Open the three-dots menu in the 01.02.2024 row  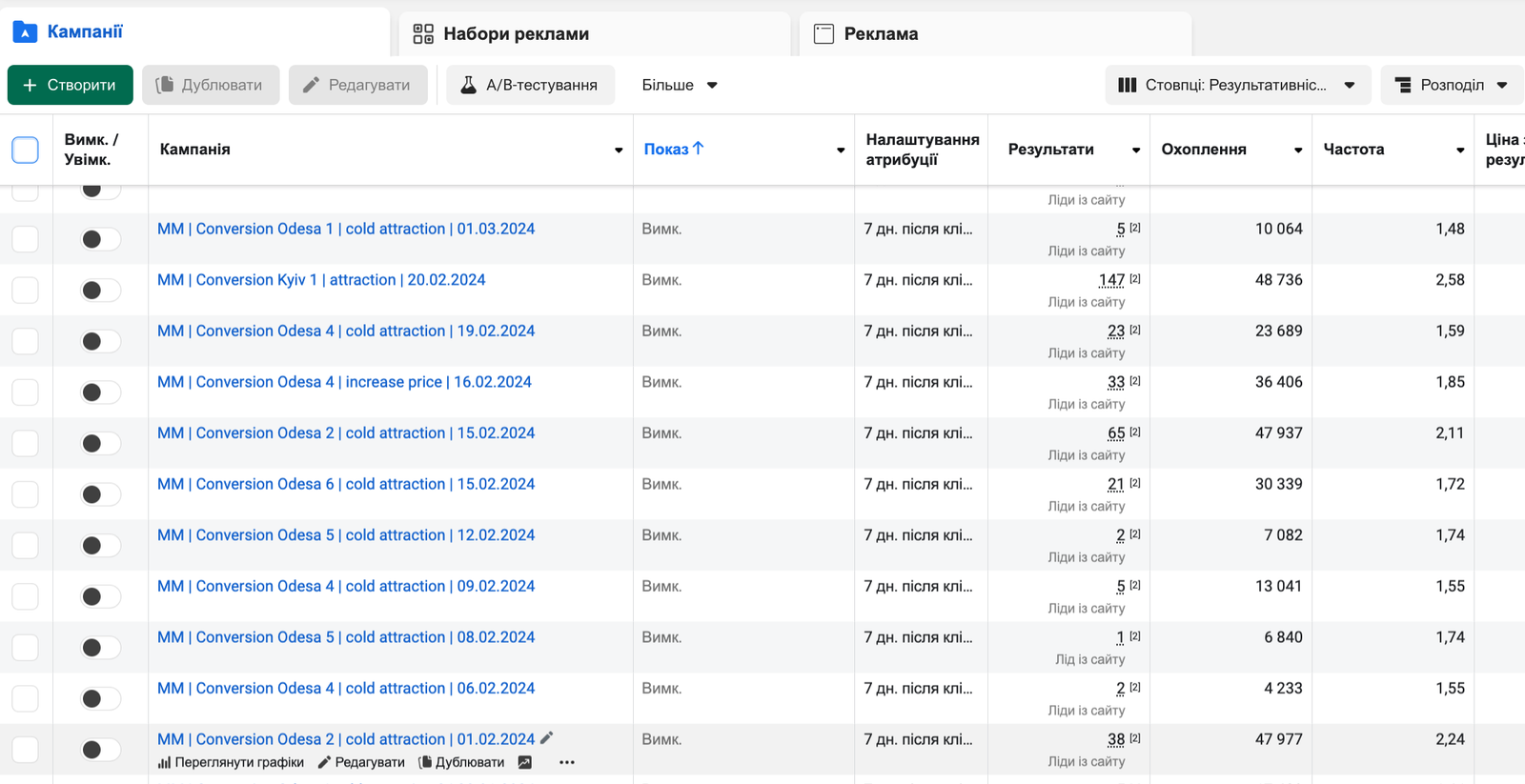coord(566,762)
